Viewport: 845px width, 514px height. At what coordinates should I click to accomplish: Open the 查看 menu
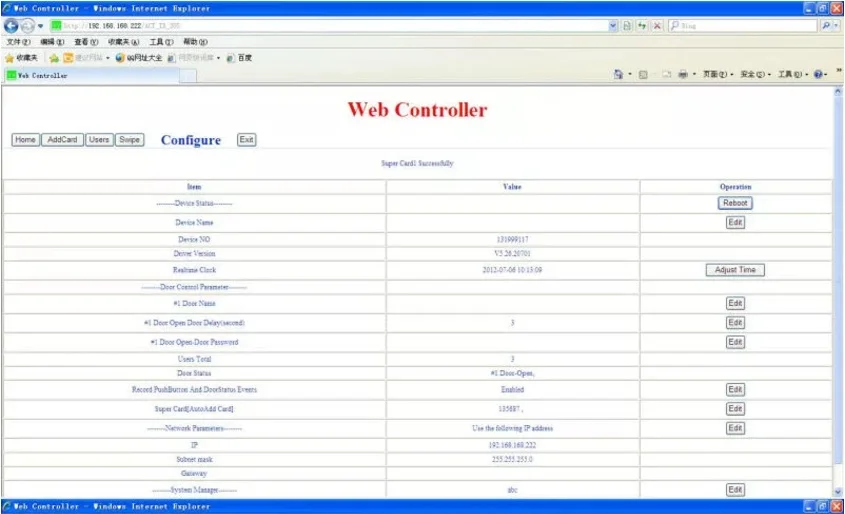tap(86, 41)
